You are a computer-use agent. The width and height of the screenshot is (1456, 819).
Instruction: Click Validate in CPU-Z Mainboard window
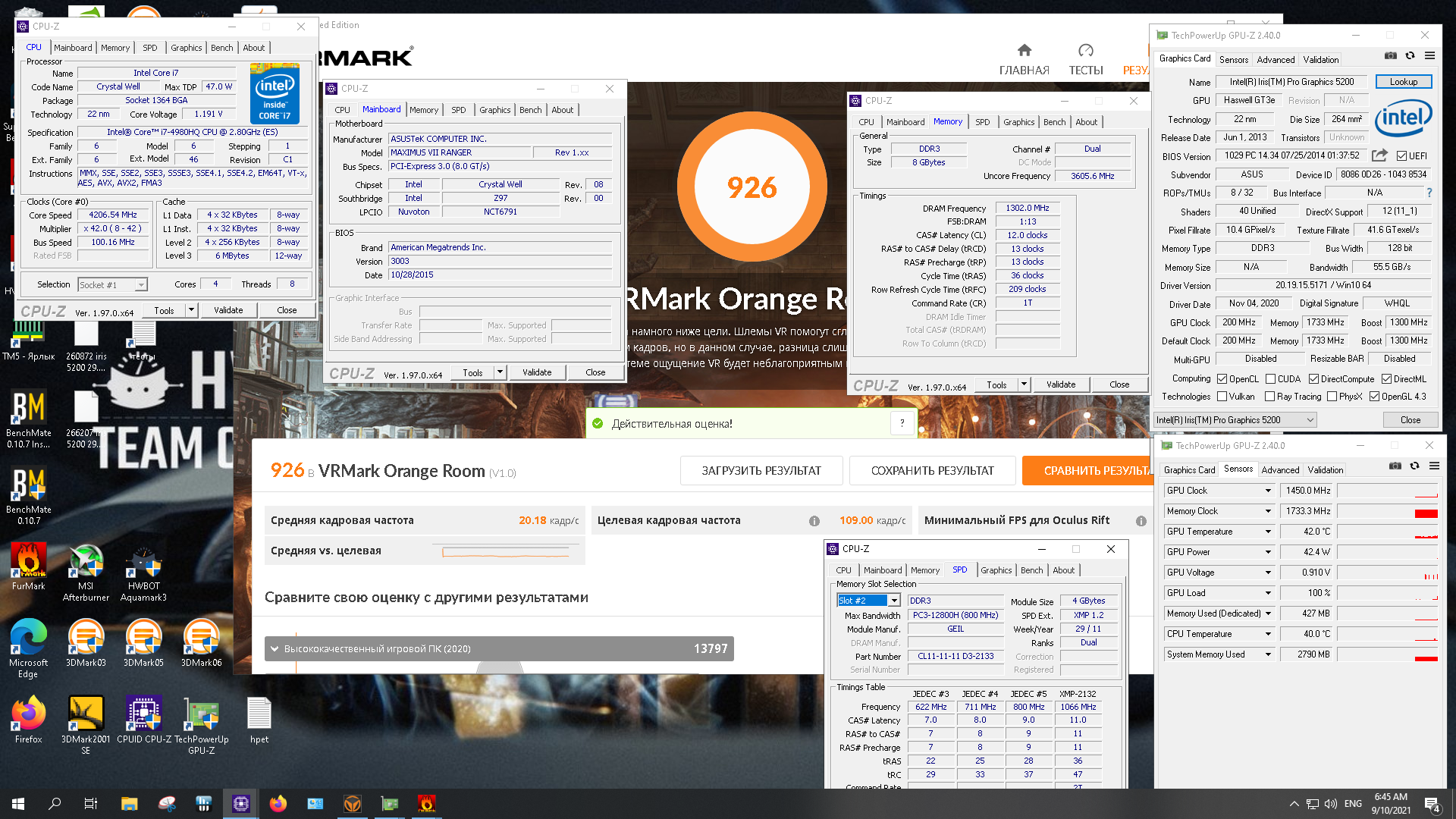[x=537, y=372]
